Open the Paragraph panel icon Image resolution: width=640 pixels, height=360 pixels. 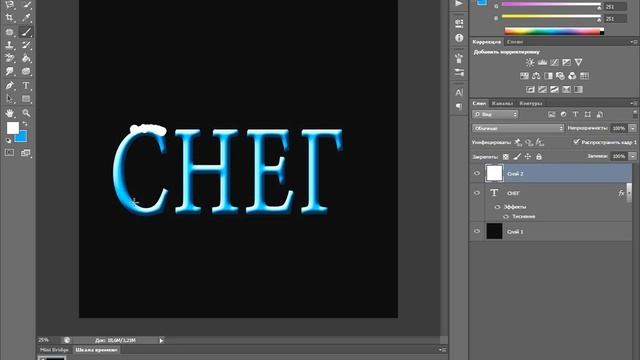click(459, 107)
